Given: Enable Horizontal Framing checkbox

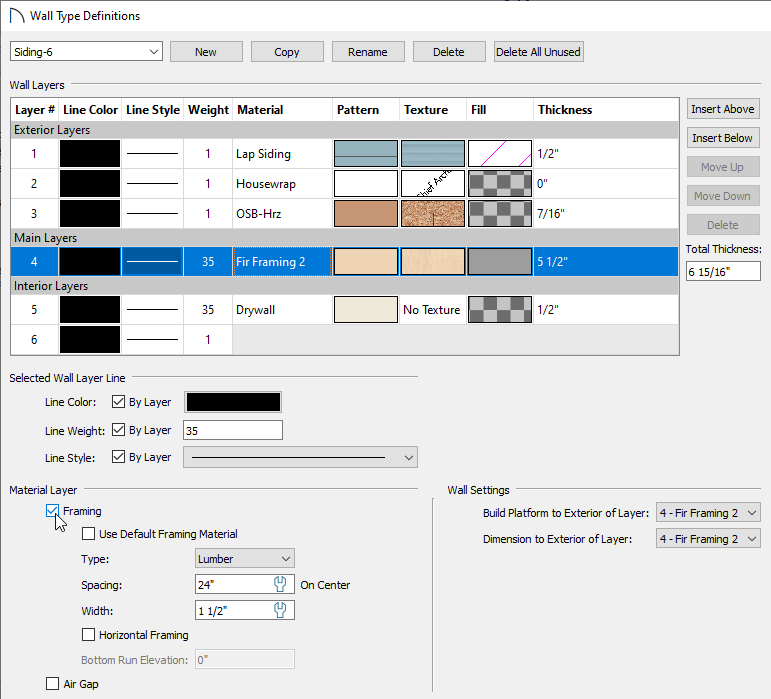Looking at the screenshot, I should 89,635.
